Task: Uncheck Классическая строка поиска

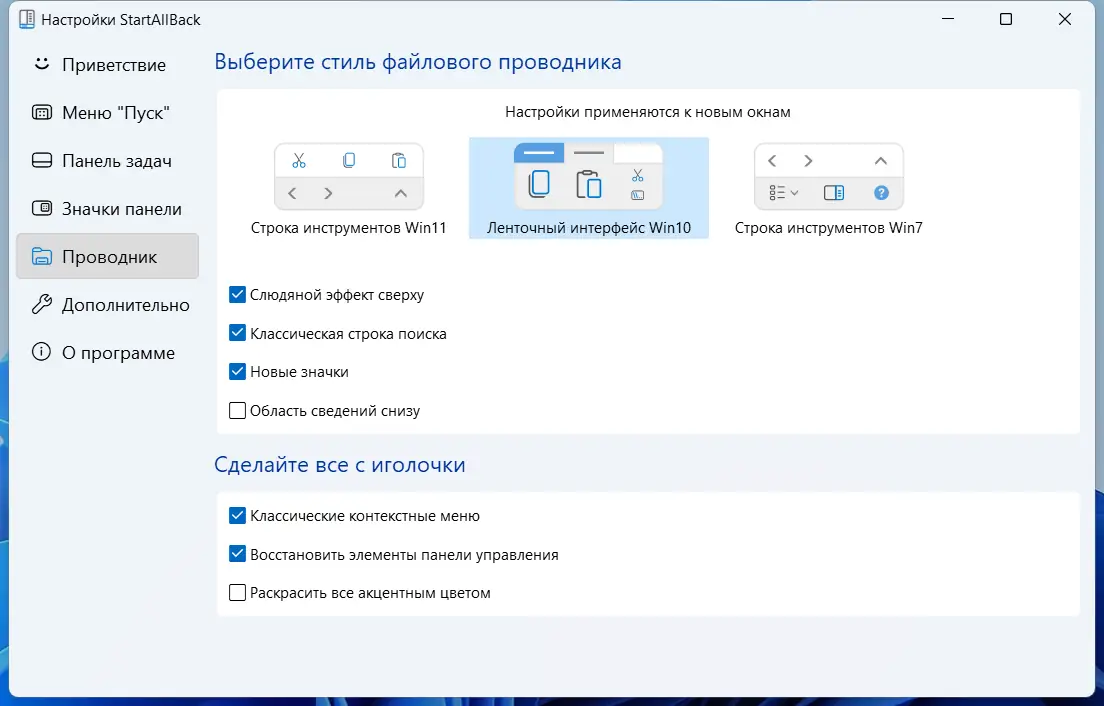Action: (x=237, y=333)
